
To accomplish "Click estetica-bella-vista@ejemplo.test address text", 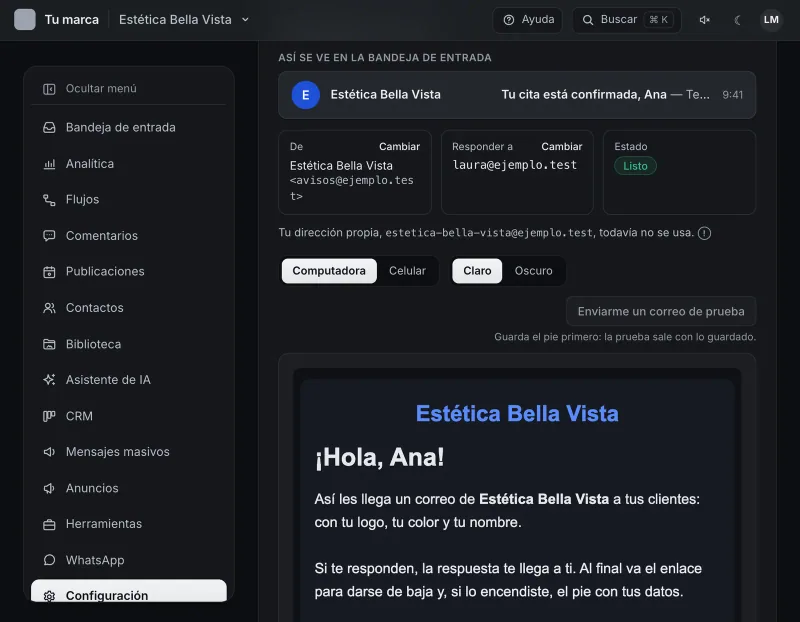I will (x=489, y=233).
